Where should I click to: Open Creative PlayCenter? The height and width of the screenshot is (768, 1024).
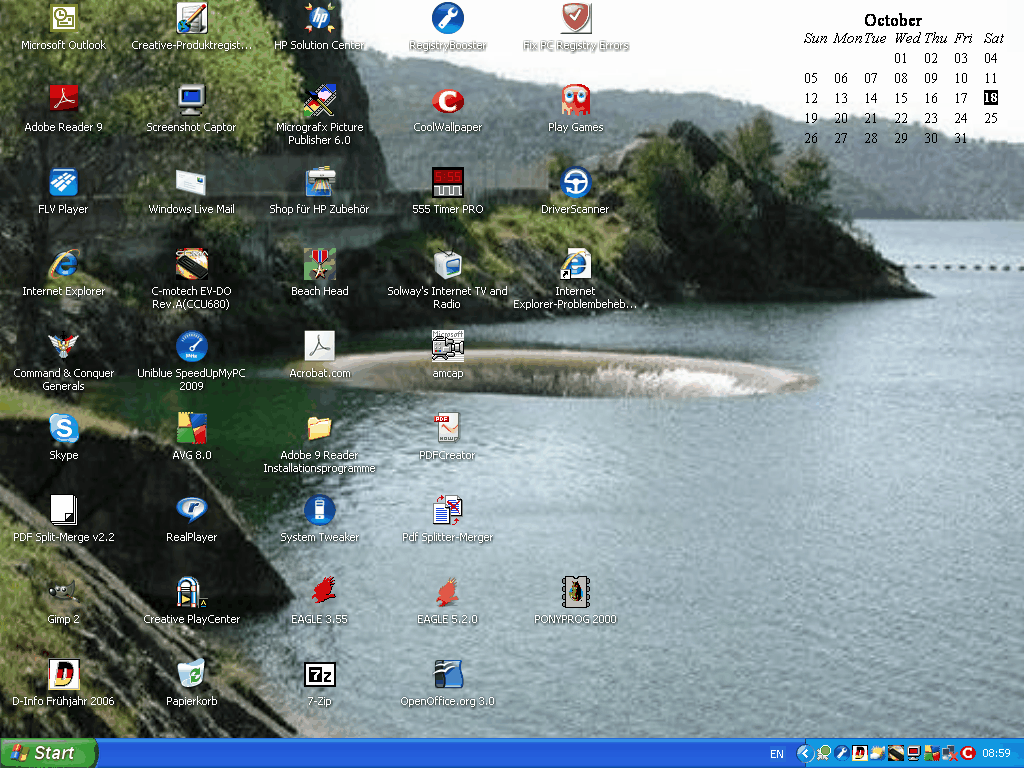tap(191, 592)
